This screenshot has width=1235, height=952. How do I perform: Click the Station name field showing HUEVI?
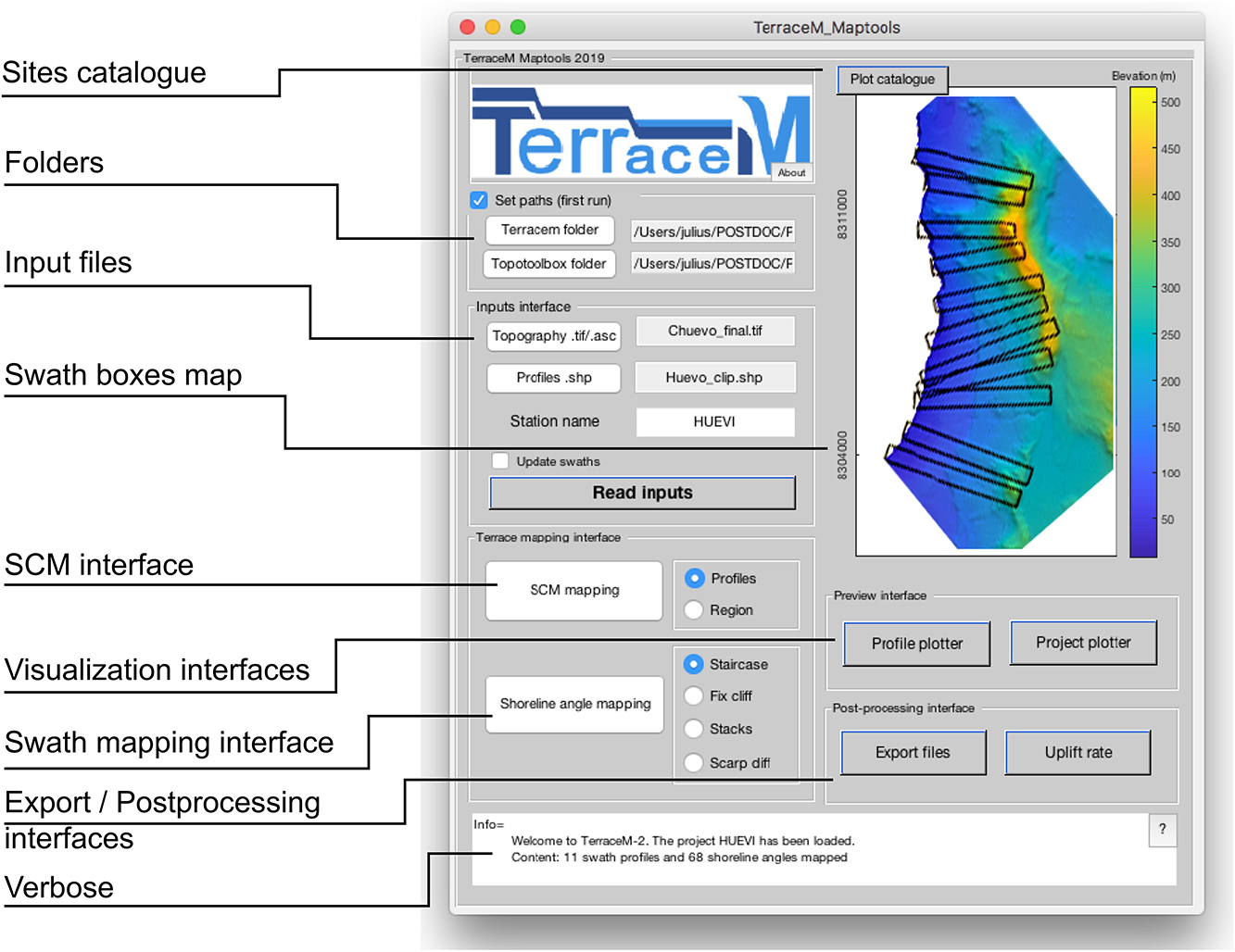[715, 421]
